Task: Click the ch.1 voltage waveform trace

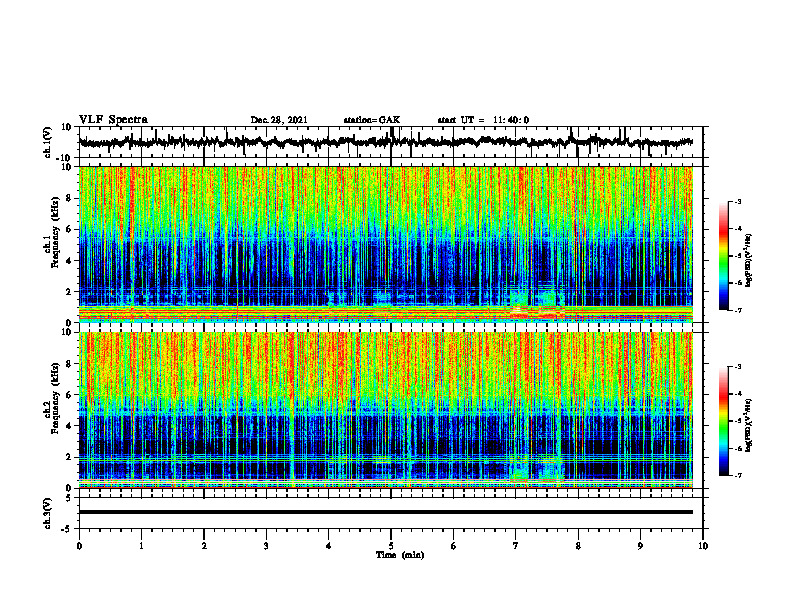Action: [386, 142]
